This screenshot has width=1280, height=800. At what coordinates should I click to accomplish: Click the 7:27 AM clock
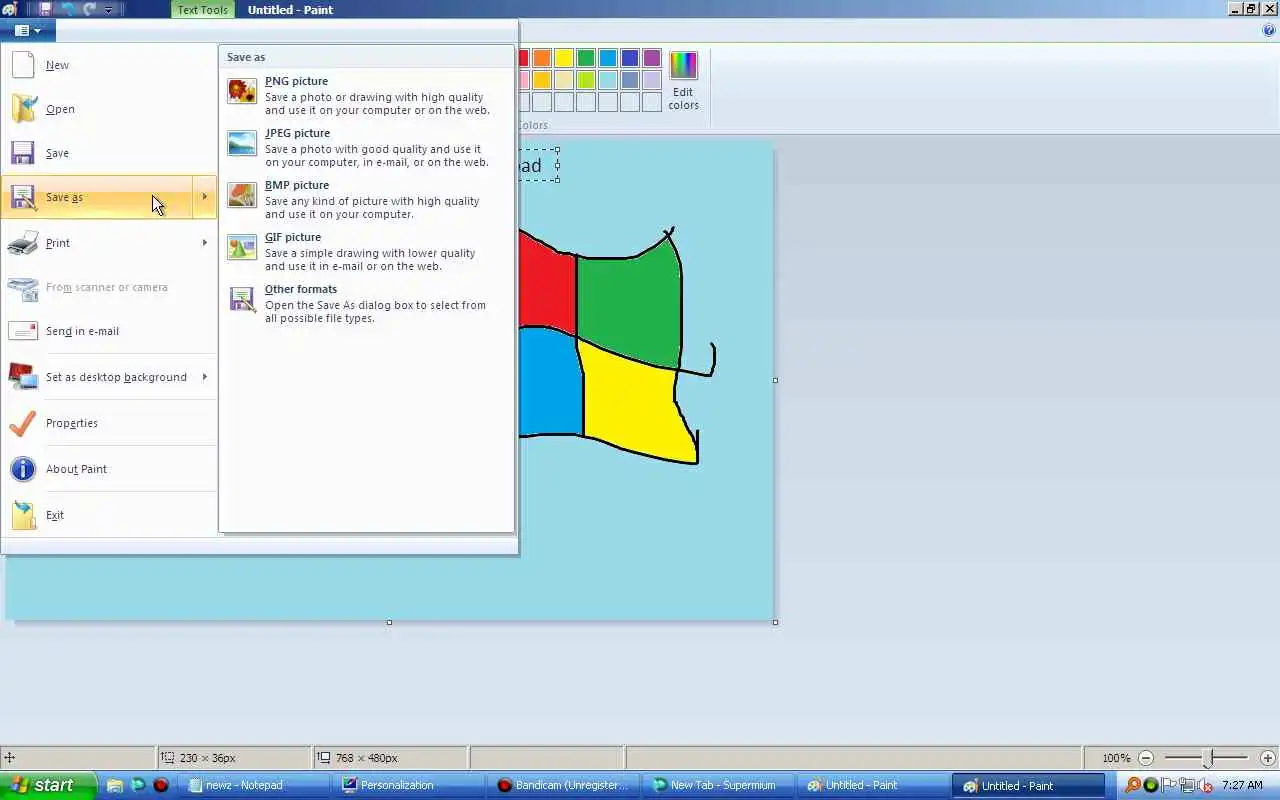click(x=1243, y=786)
